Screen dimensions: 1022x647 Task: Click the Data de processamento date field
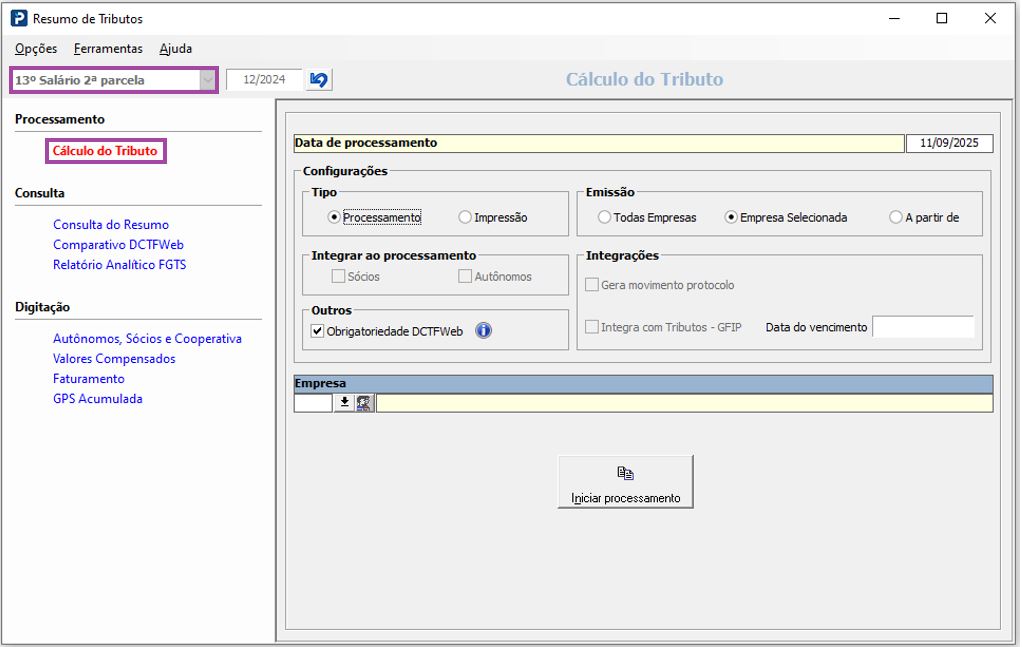point(949,143)
